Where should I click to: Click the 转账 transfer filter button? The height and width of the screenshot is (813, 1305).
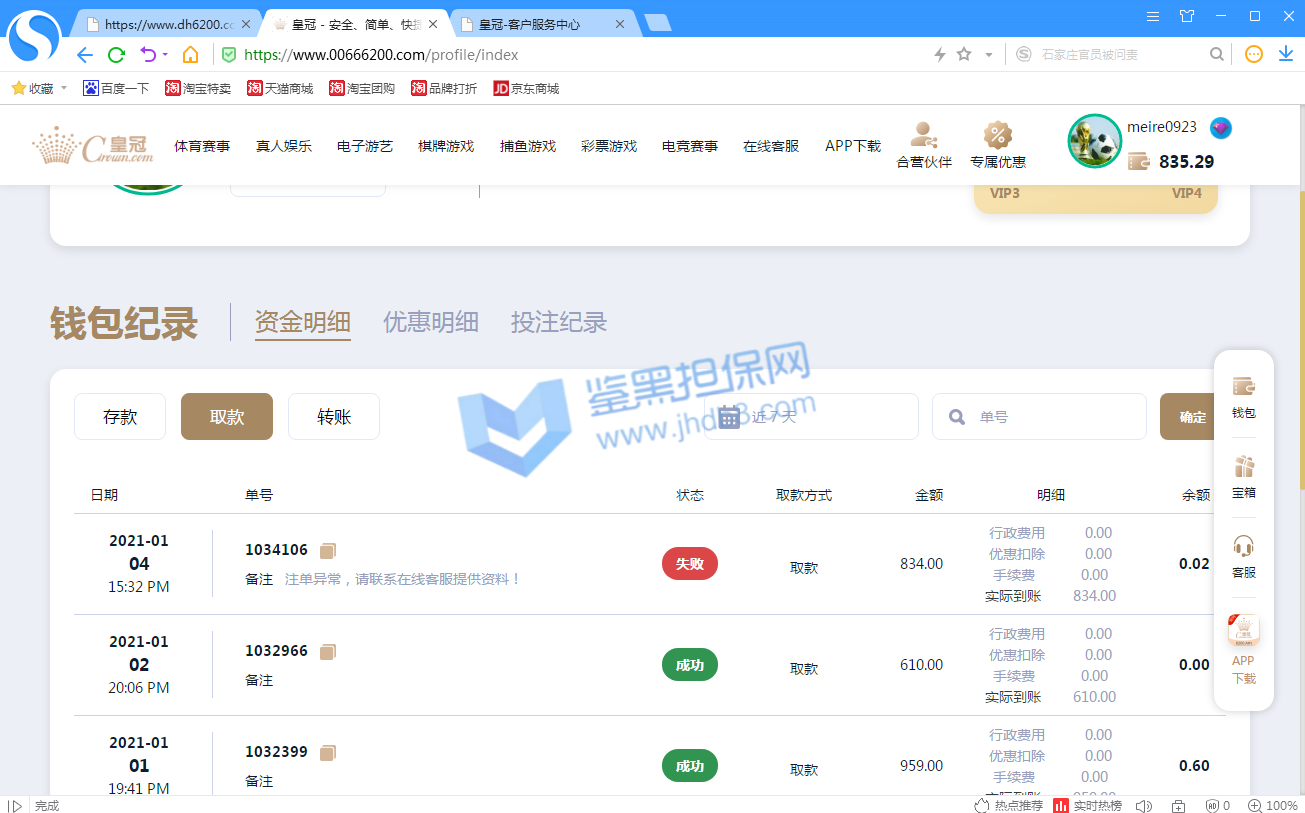pos(334,417)
